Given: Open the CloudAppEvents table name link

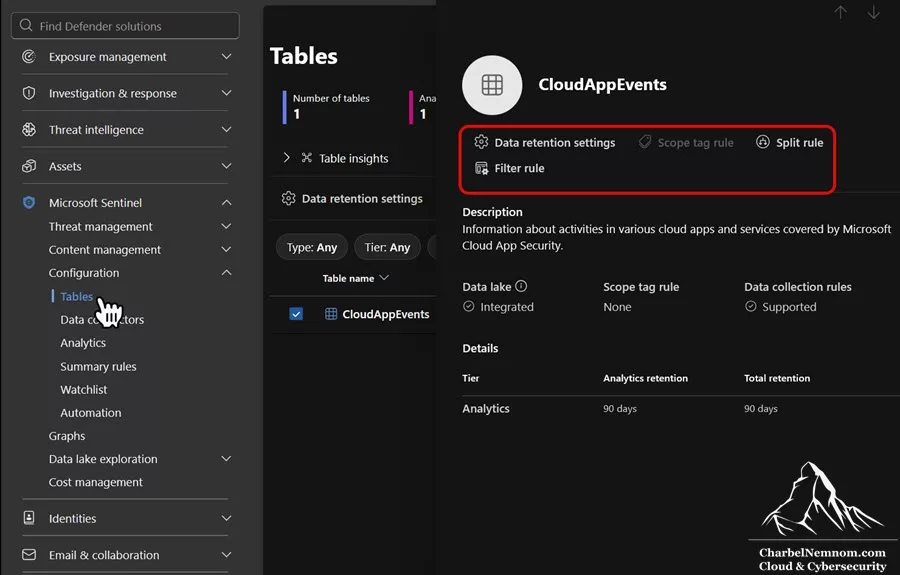Looking at the screenshot, I should [386, 314].
